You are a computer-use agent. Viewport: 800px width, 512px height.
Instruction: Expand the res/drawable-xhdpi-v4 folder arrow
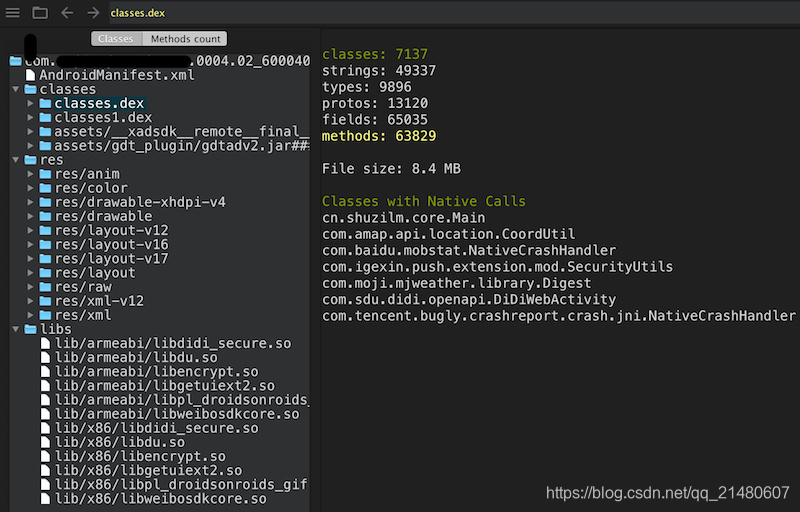tap(31, 202)
